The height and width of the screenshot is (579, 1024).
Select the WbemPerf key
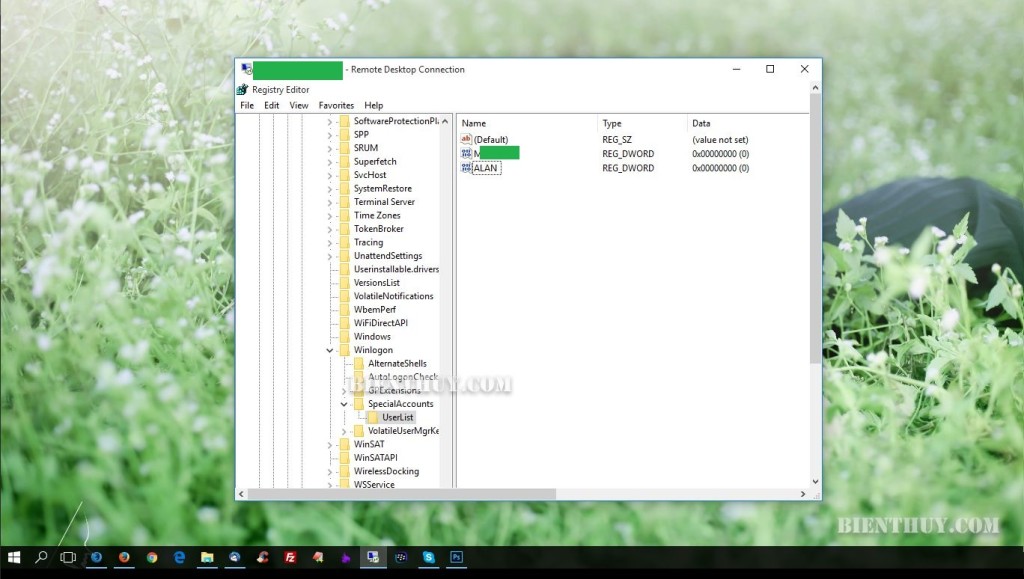375,309
